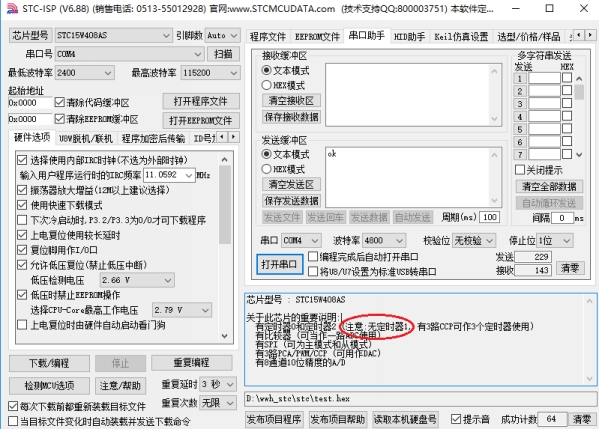Image resolution: width=599 pixels, height=429 pixels.
Task: Enable 编程完成后自动打开串口 checkbox
Action: click(313, 256)
